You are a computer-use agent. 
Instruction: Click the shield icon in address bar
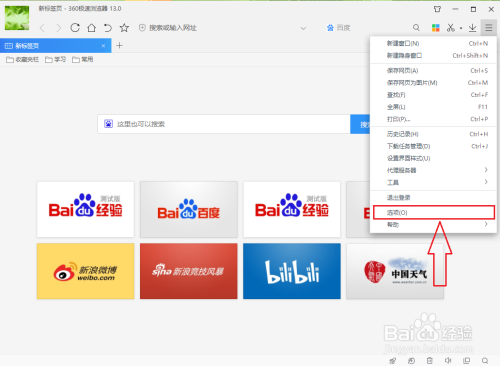point(142,28)
